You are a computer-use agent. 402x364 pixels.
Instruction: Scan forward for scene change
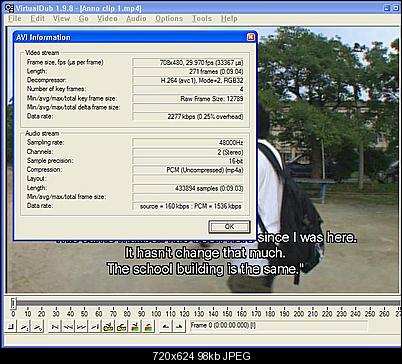point(148,326)
